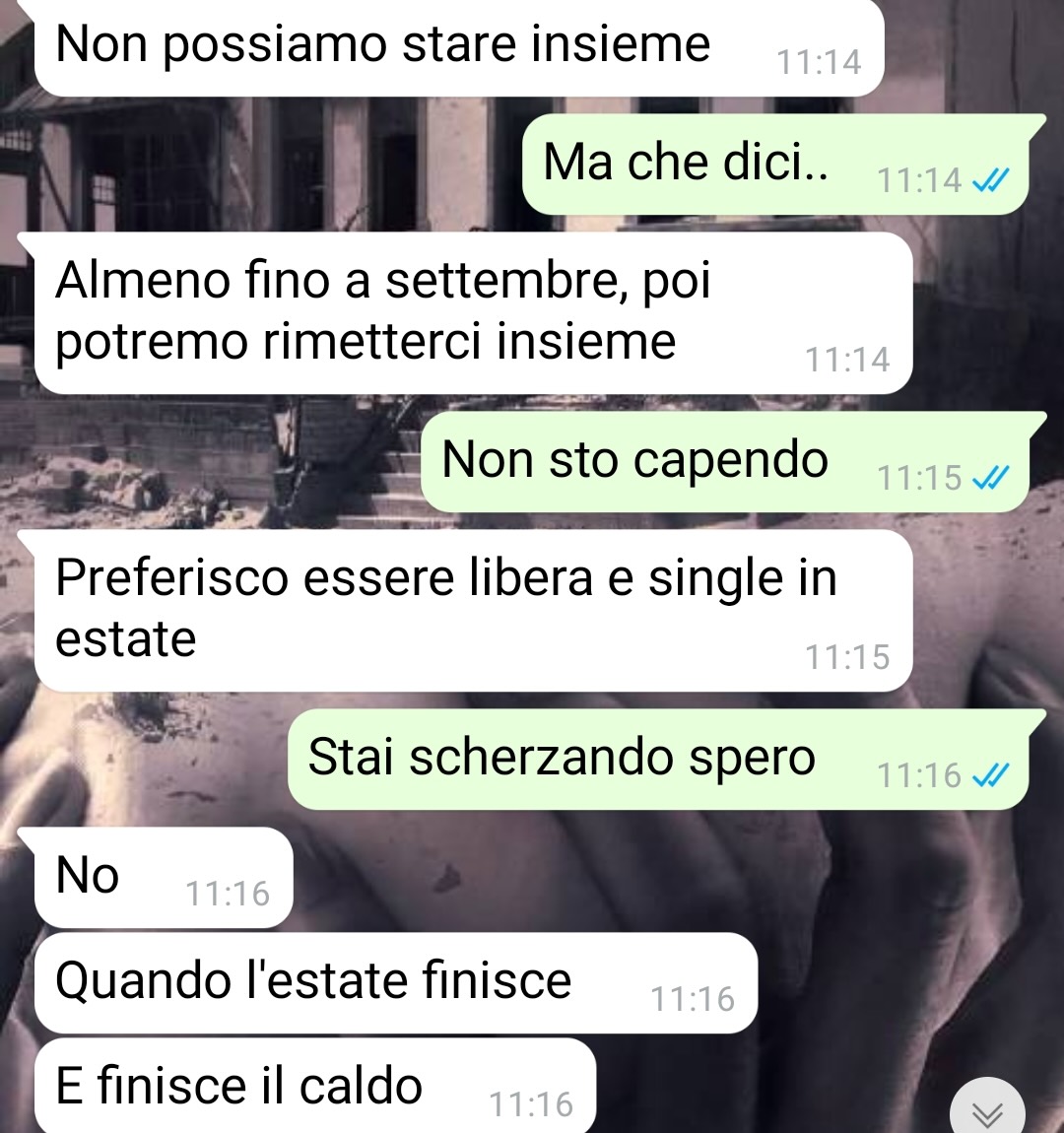The height and width of the screenshot is (1133, 1064).
Task: Tap the scroll-to-bottom double chevron button
Action: [987, 1109]
